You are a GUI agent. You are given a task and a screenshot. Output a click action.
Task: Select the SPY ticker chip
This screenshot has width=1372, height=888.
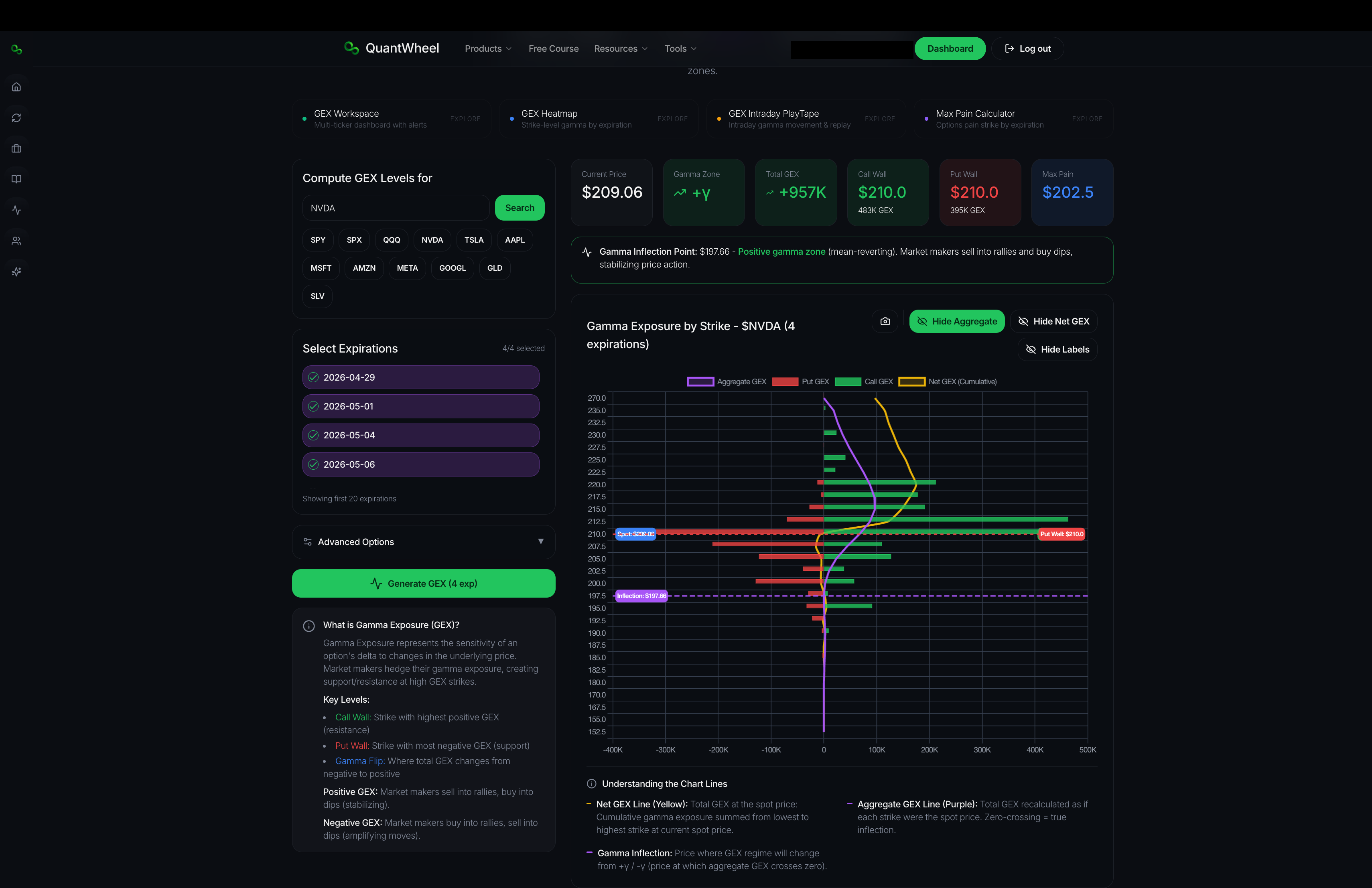coord(318,240)
